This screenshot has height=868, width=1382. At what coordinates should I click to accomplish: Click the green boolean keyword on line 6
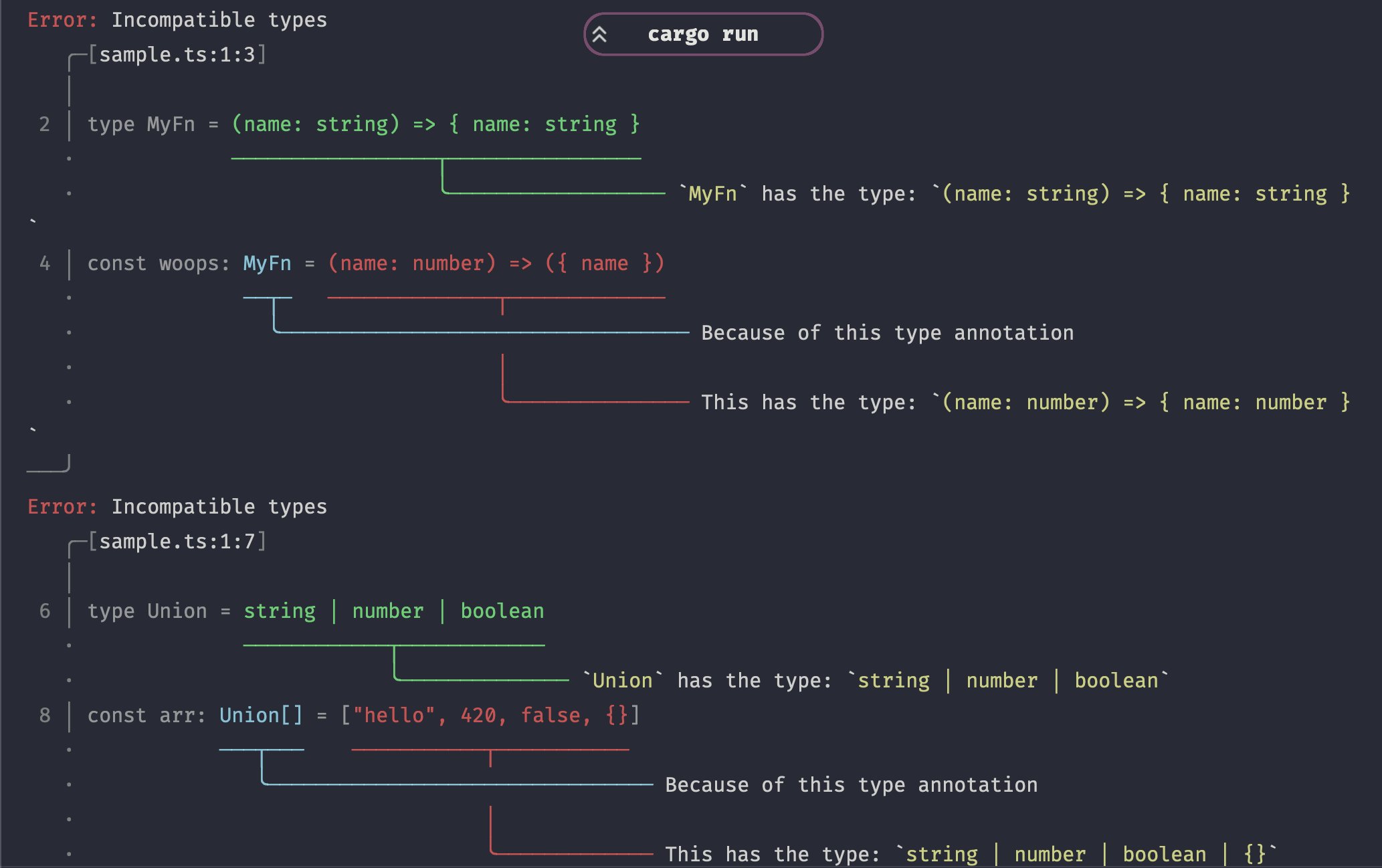(x=502, y=611)
